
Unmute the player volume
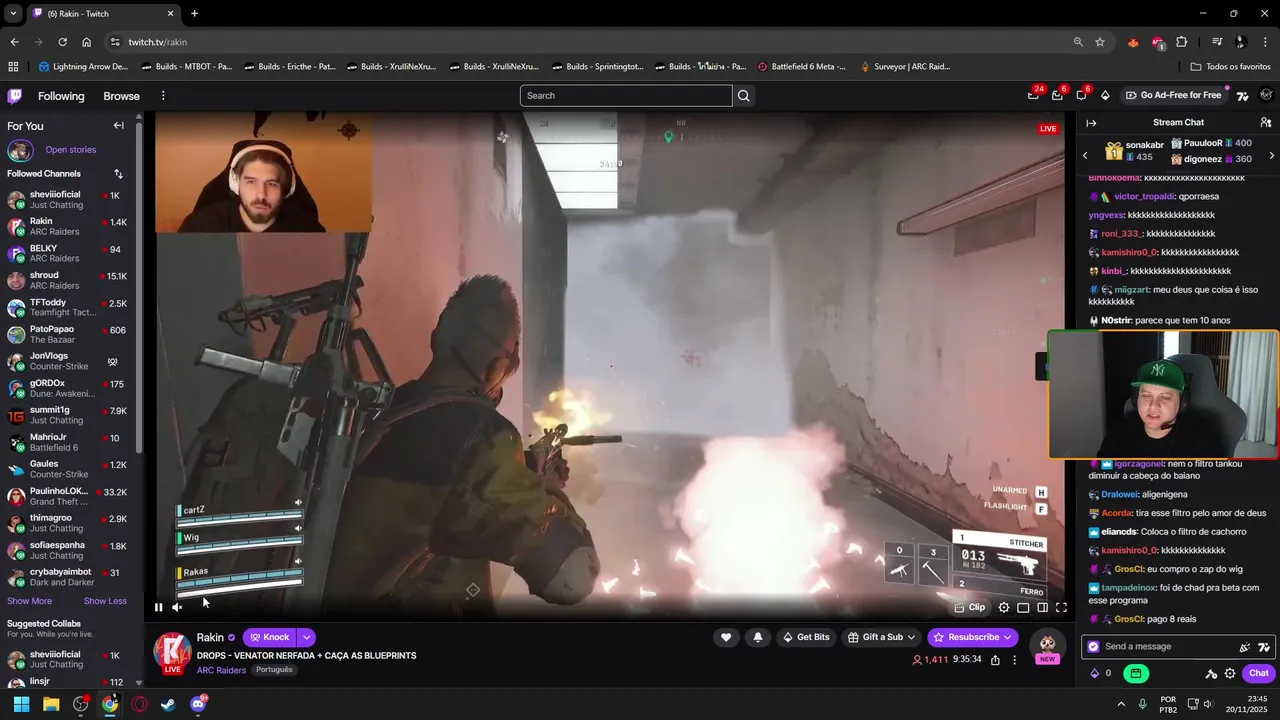[177, 607]
